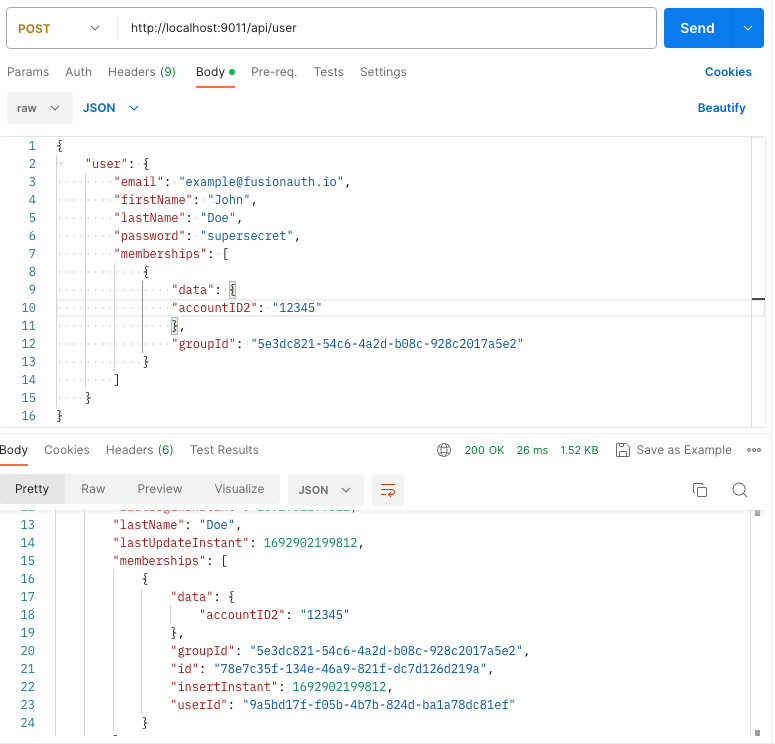Screen dimensions: 775x744
Task: Open the Pre-req. tab
Action: click(x=274, y=72)
